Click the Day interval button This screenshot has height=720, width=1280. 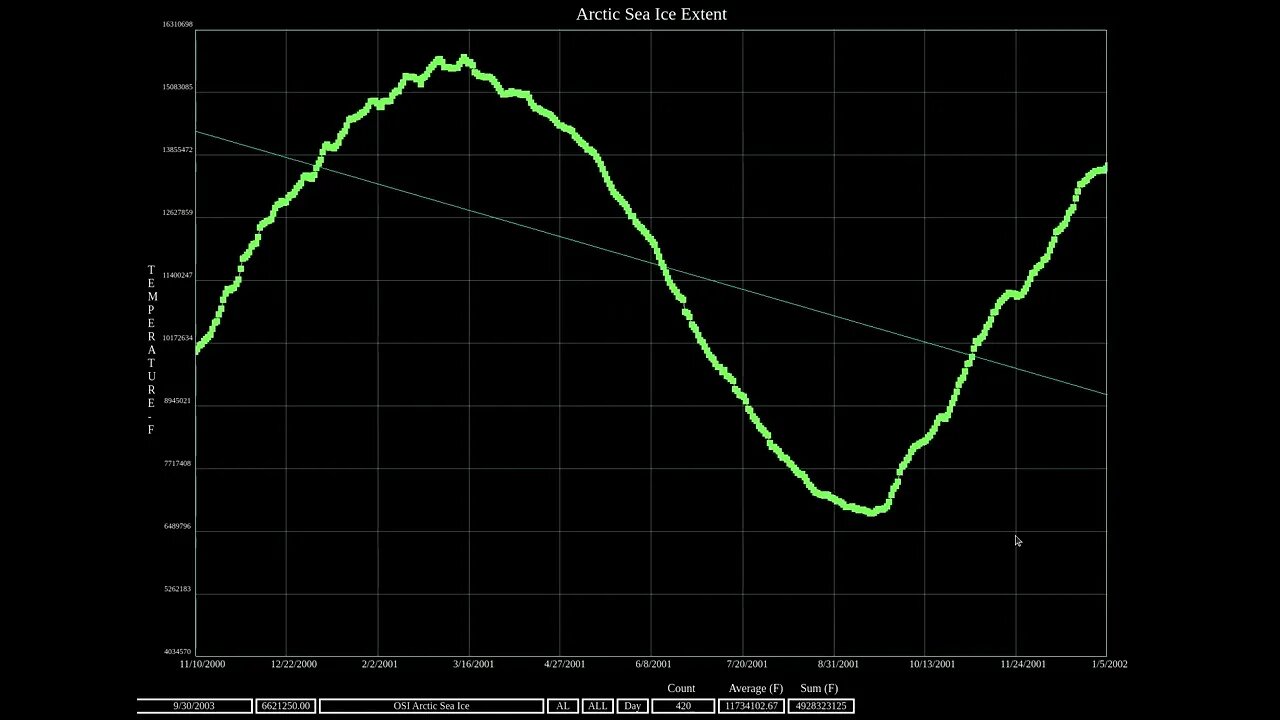click(633, 706)
